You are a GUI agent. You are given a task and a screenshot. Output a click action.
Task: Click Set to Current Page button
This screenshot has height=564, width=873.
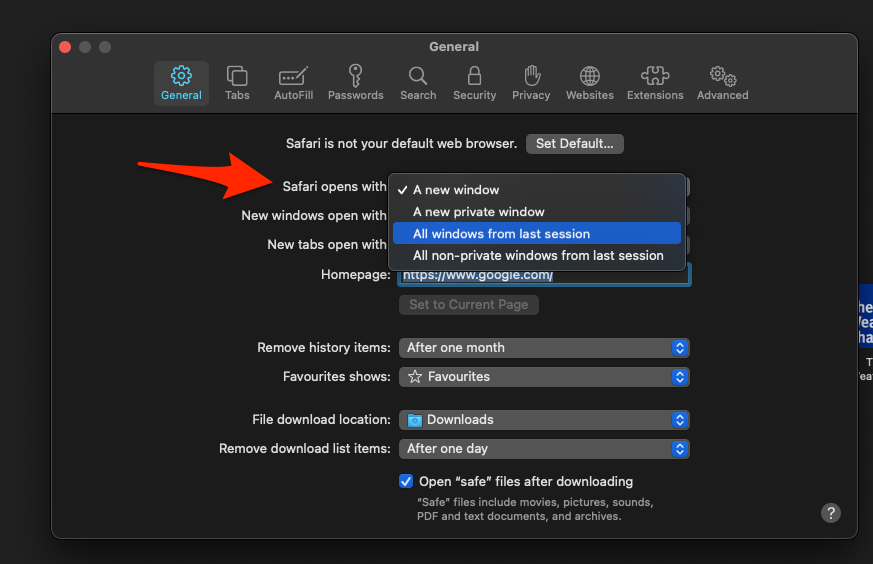(469, 305)
